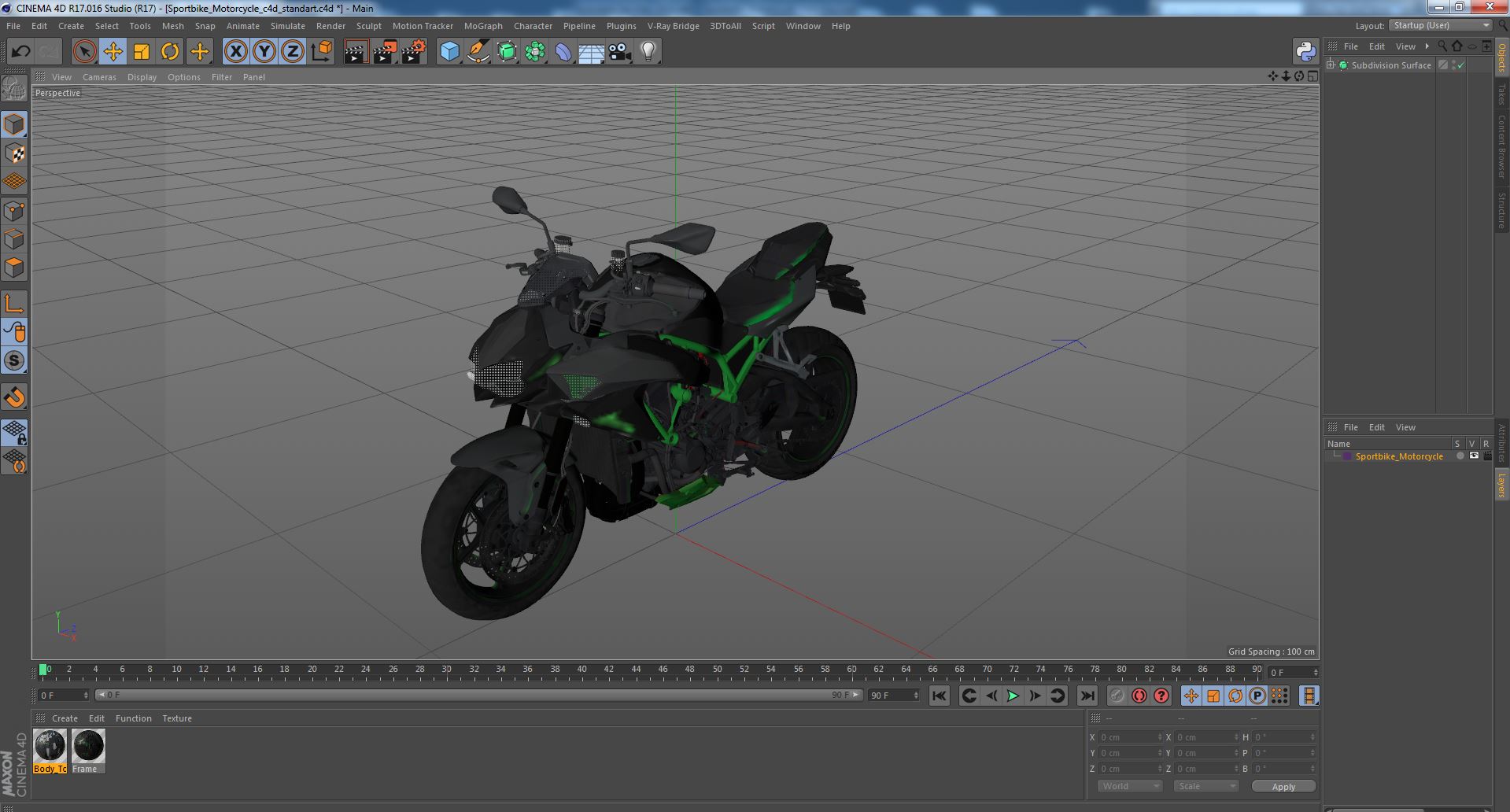
Task: Select the spline Pen tool
Action: click(478, 52)
